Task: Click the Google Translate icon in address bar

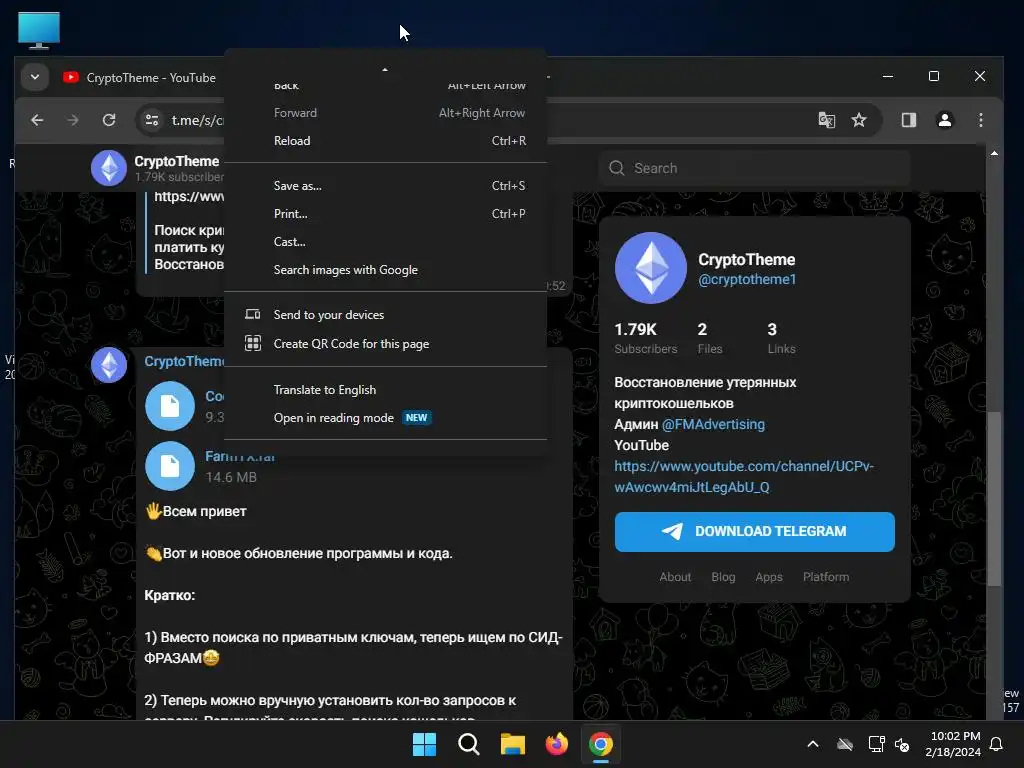Action: pos(826,120)
